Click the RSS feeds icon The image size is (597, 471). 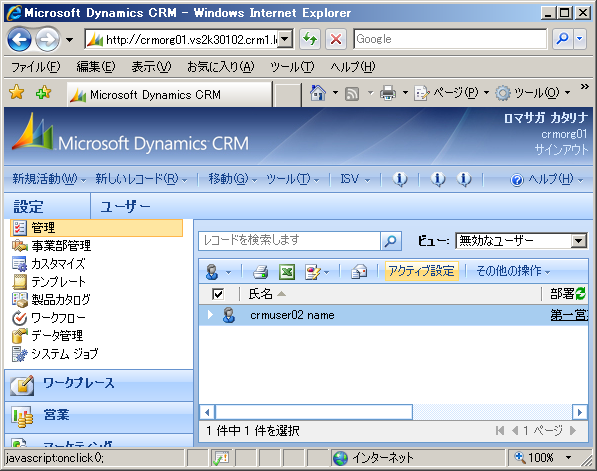(x=352, y=93)
